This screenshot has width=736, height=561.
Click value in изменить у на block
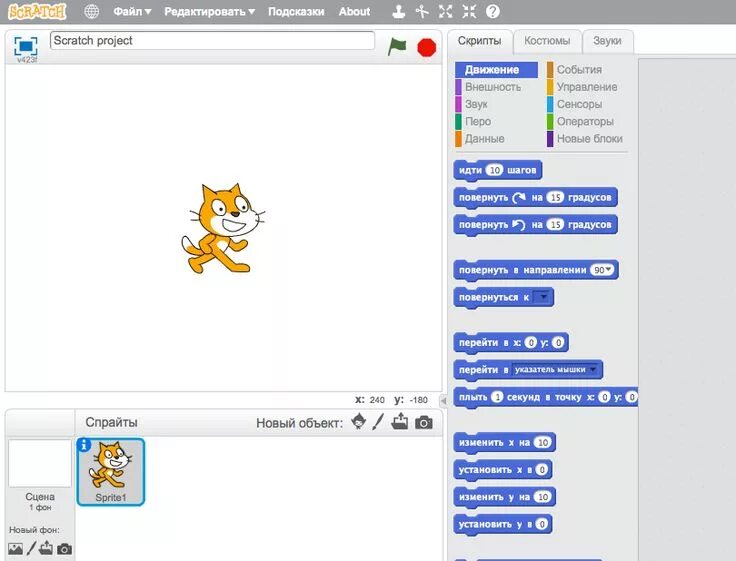(x=543, y=497)
